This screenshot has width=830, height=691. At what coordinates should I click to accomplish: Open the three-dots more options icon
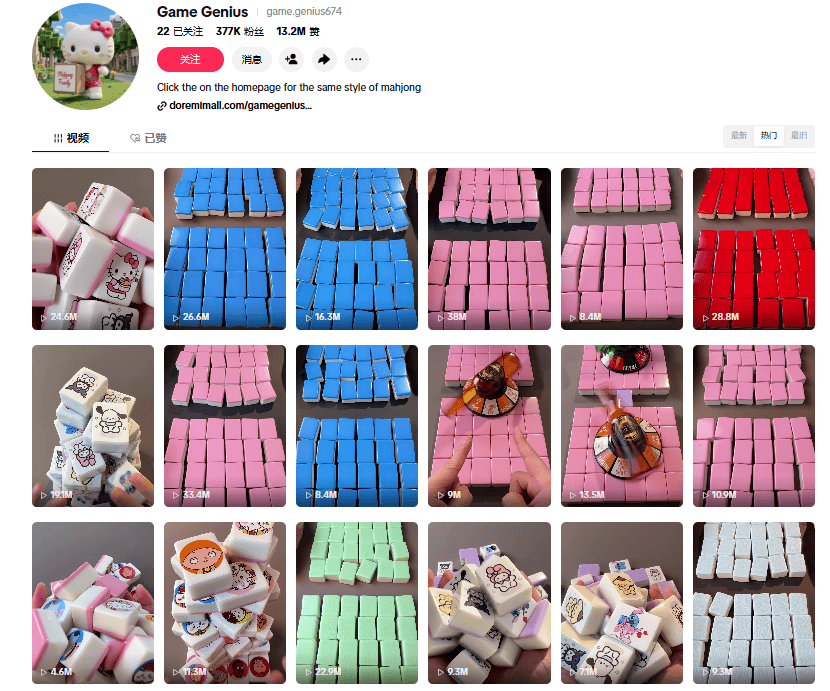pos(356,59)
